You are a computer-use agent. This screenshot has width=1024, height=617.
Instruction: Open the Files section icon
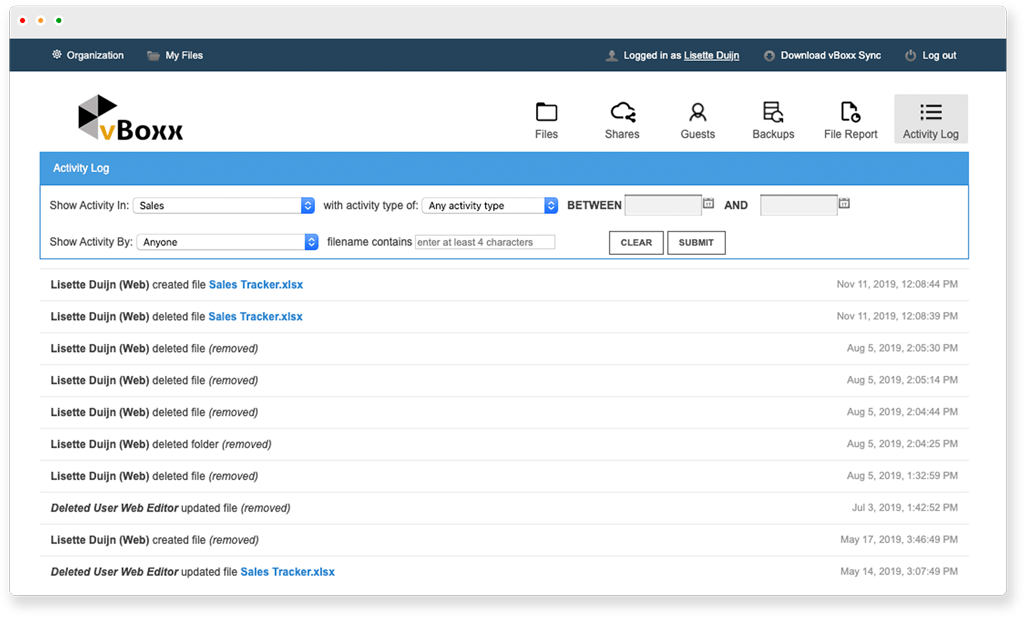[546, 112]
